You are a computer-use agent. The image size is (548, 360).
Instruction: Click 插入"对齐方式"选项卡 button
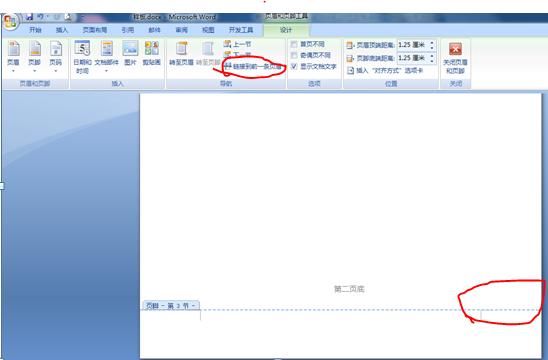385,71
